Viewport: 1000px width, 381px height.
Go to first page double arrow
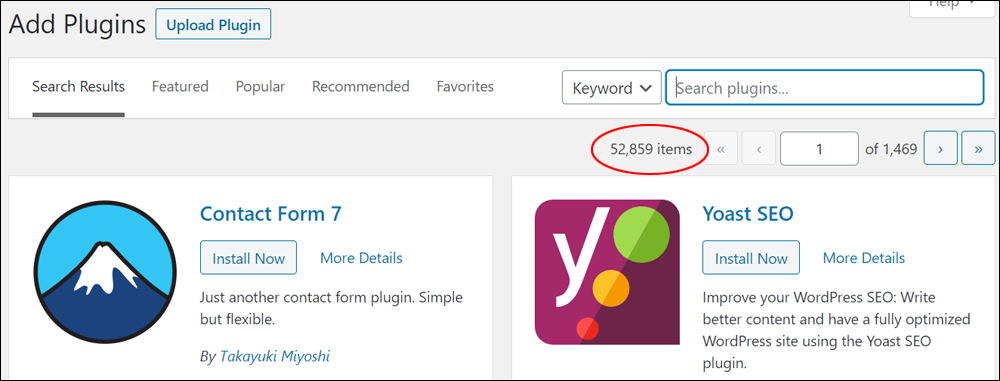click(x=721, y=149)
